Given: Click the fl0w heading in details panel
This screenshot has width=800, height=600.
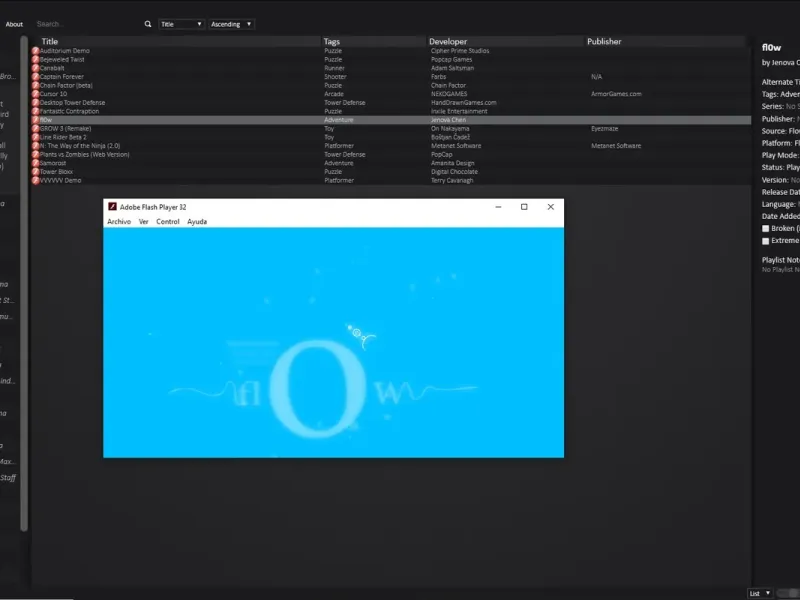Looking at the screenshot, I should click(x=771, y=47).
